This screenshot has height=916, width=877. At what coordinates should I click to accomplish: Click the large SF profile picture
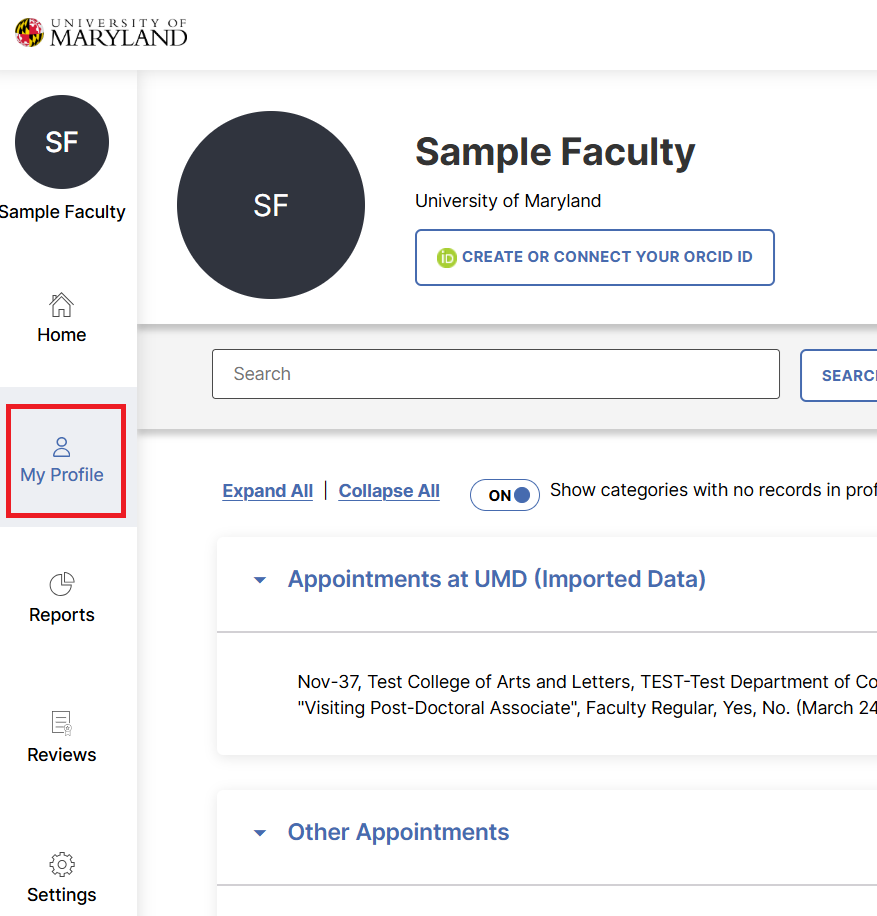(271, 205)
